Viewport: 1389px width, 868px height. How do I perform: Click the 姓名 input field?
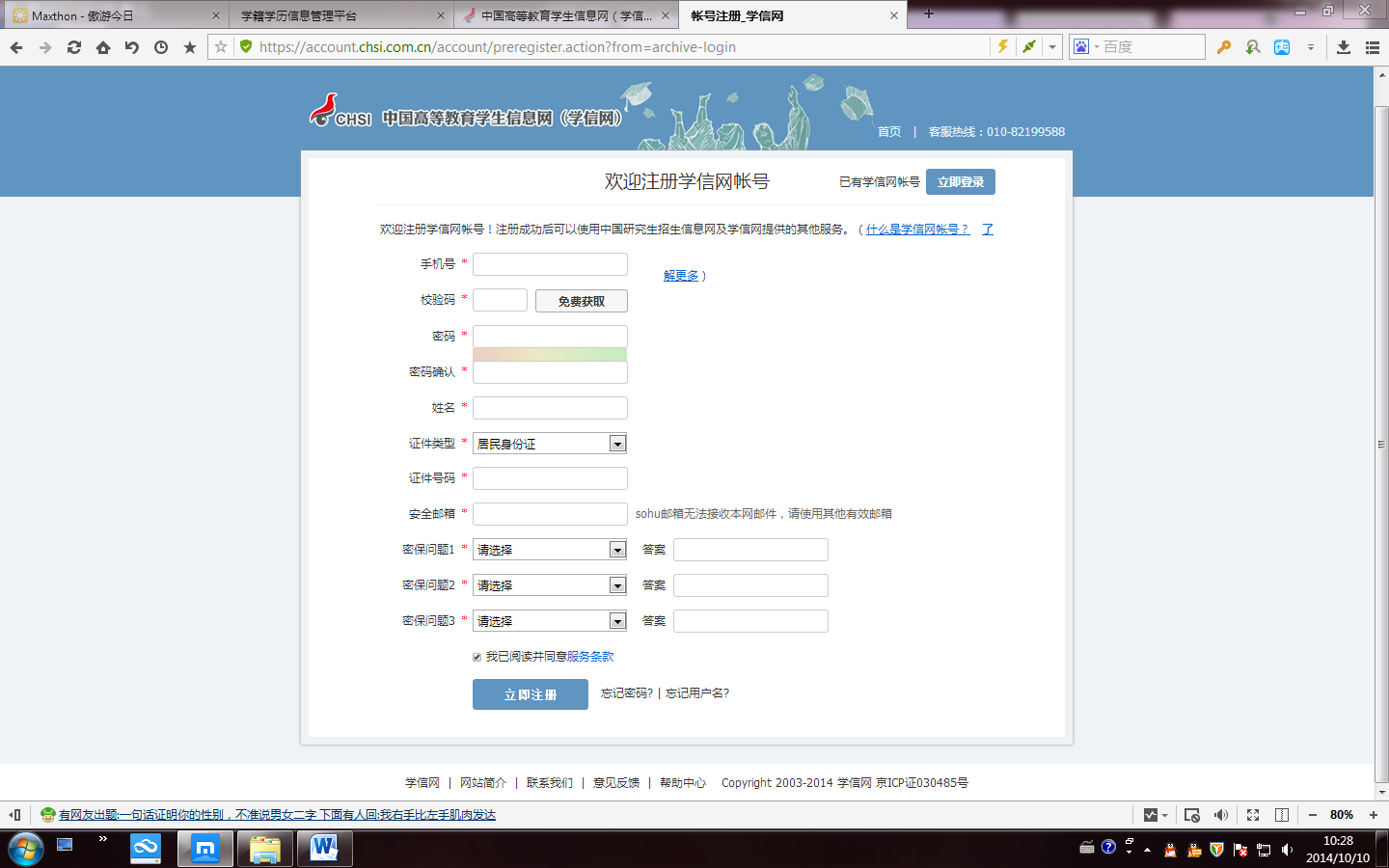[550, 408]
